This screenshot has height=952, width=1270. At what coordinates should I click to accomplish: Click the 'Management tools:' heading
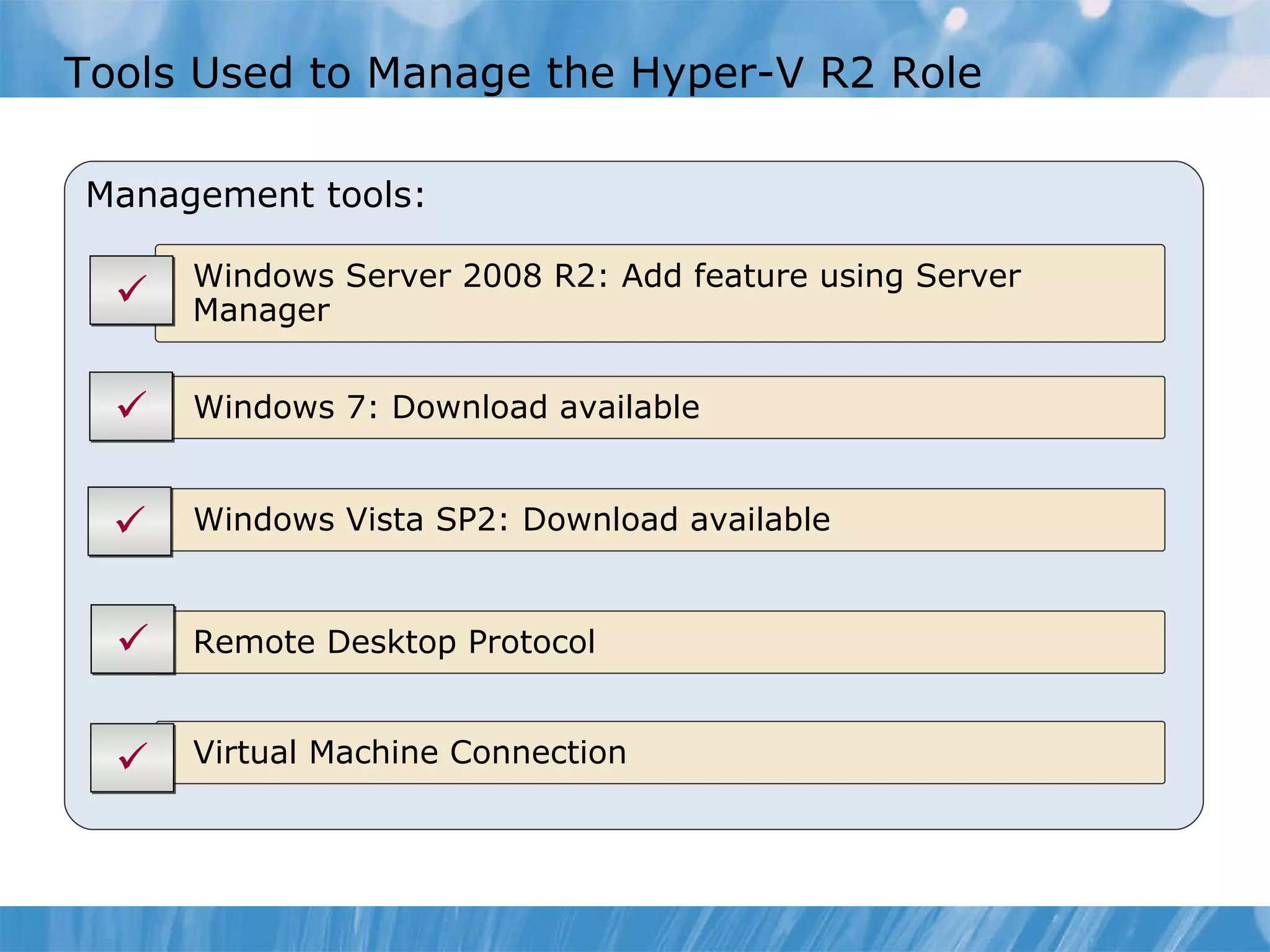pyautogui.click(x=255, y=195)
